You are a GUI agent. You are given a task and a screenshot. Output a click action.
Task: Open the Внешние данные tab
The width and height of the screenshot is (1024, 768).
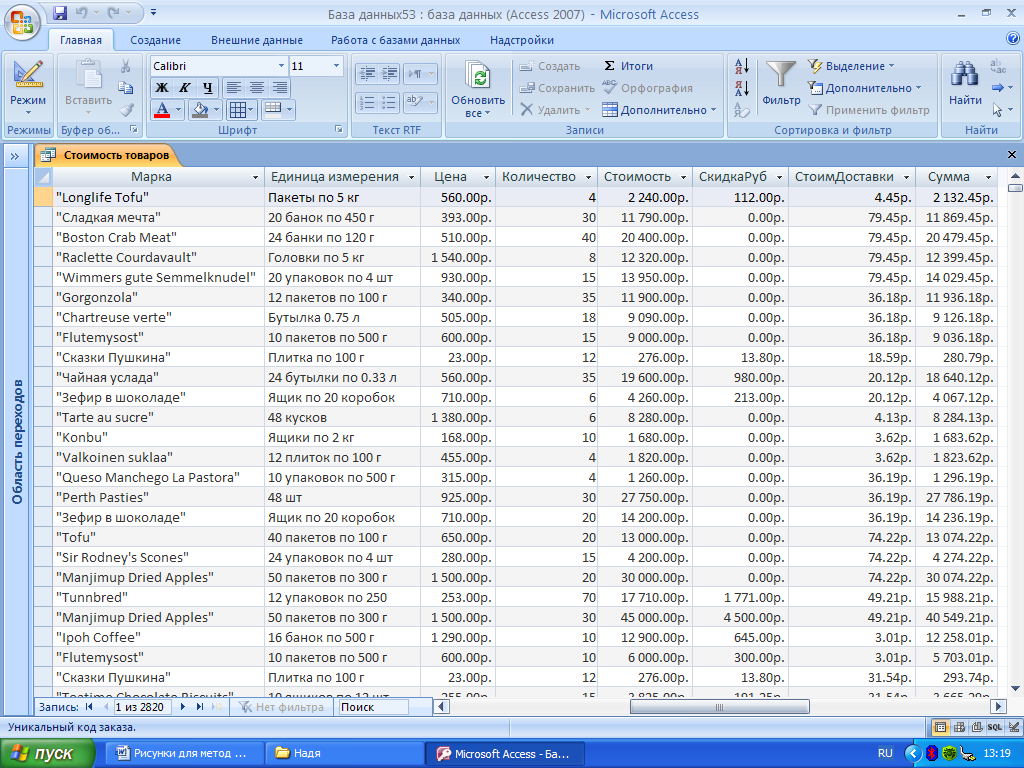(257, 40)
